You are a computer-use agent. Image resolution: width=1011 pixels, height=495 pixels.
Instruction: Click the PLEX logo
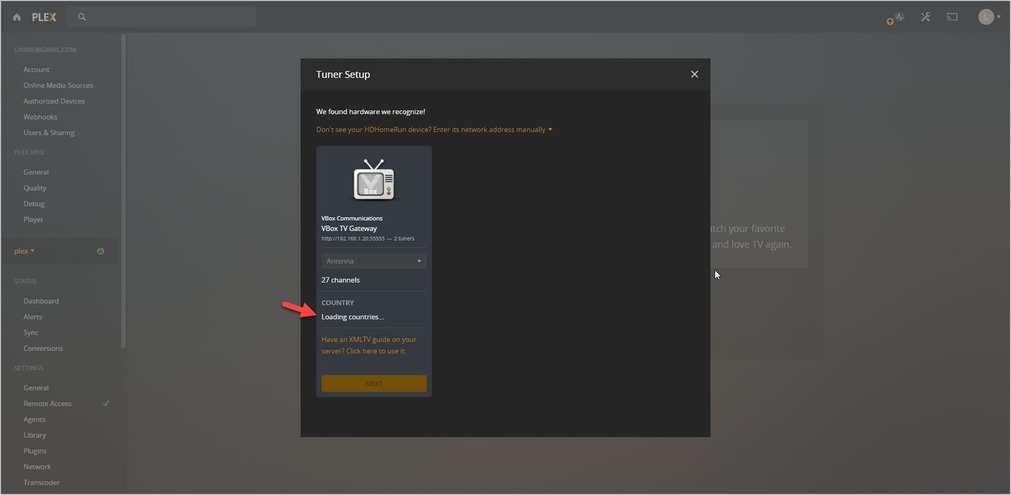(44, 17)
